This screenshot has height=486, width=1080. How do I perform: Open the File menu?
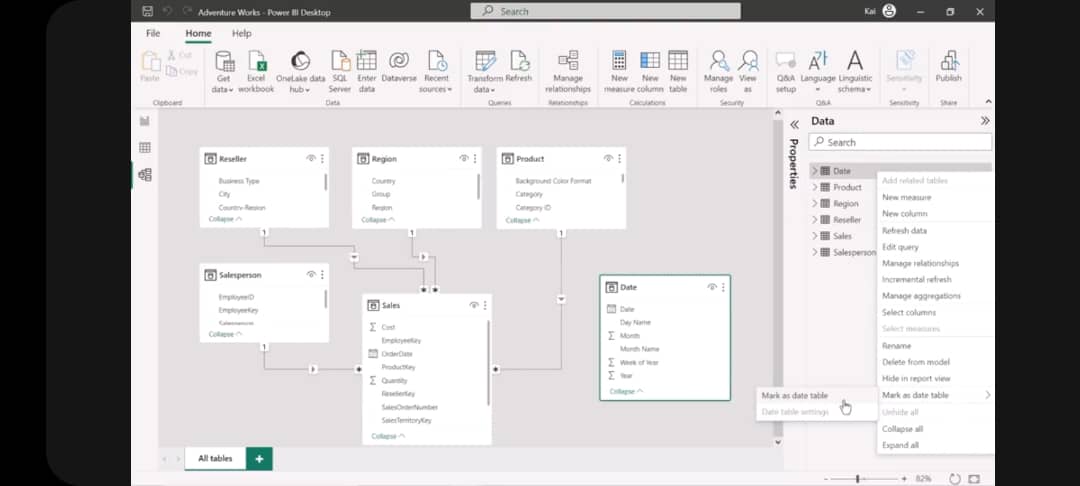153,33
